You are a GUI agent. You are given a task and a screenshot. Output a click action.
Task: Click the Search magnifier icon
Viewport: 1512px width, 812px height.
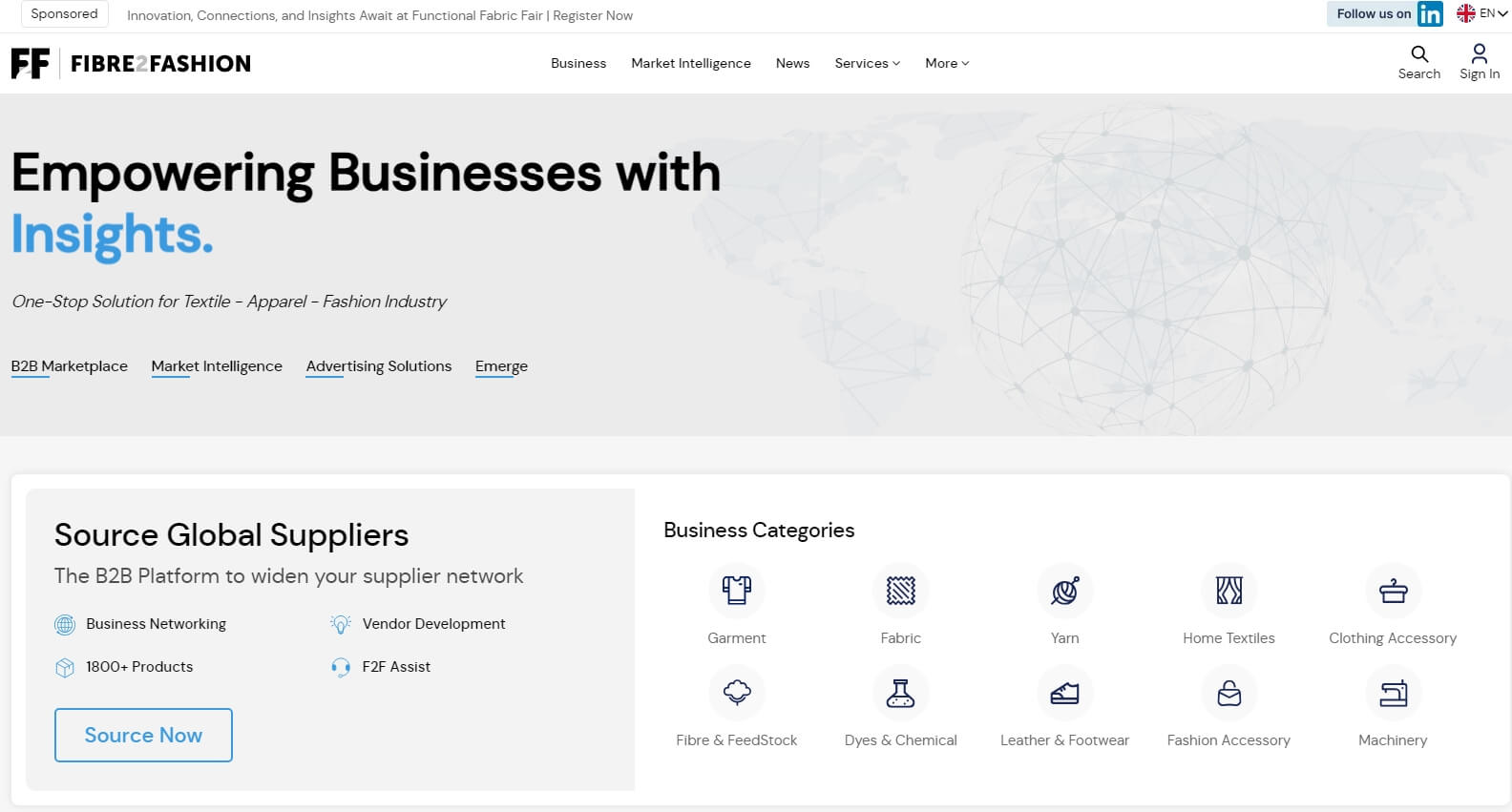pos(1419,53)
